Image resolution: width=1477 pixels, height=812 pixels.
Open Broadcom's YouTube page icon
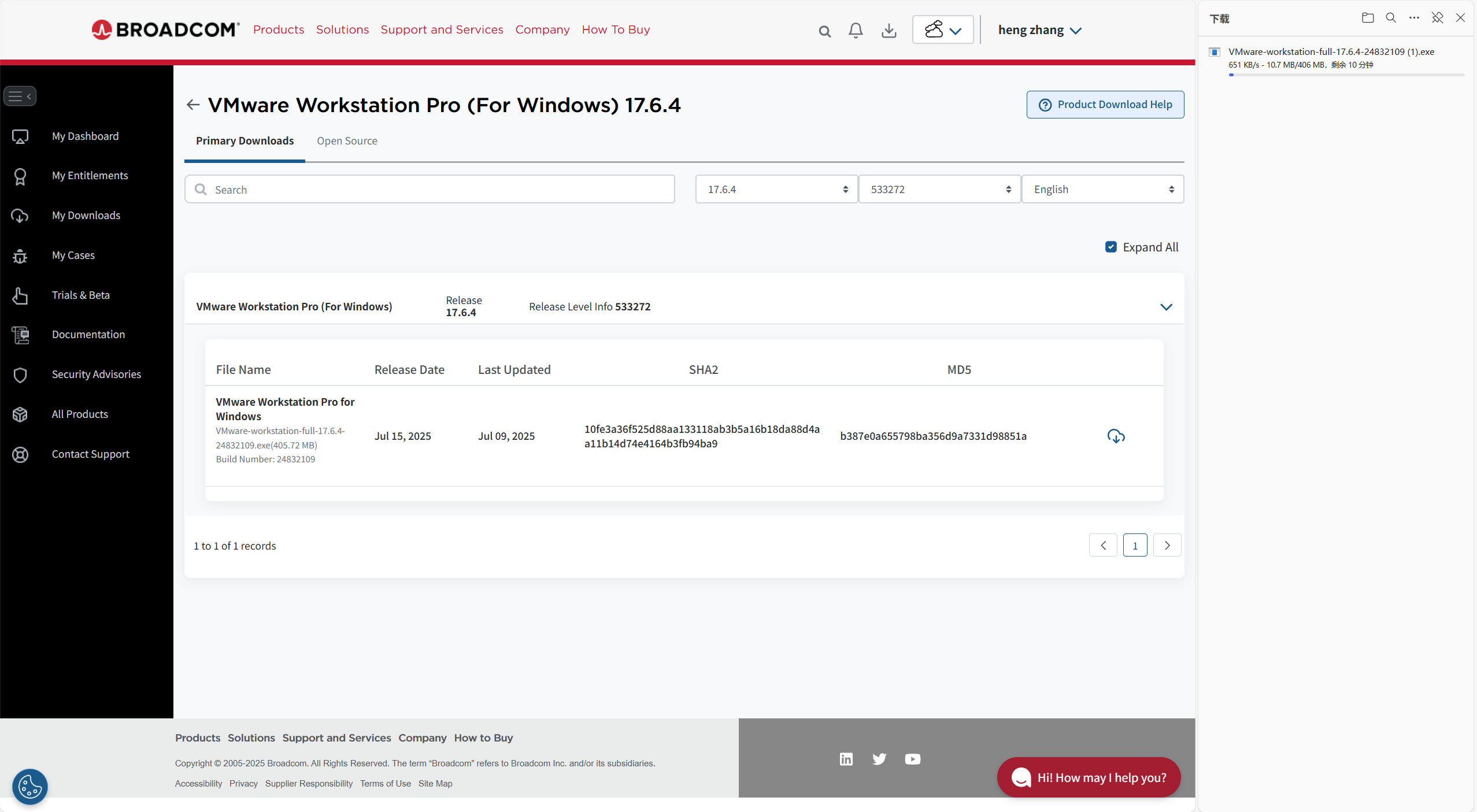coord(912,759)
